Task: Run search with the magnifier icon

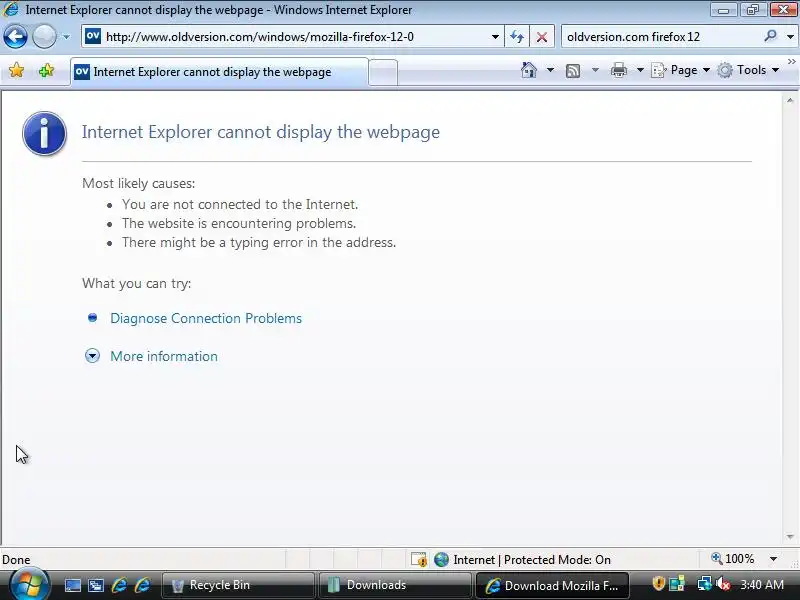Action: click(x=770, y=36)
